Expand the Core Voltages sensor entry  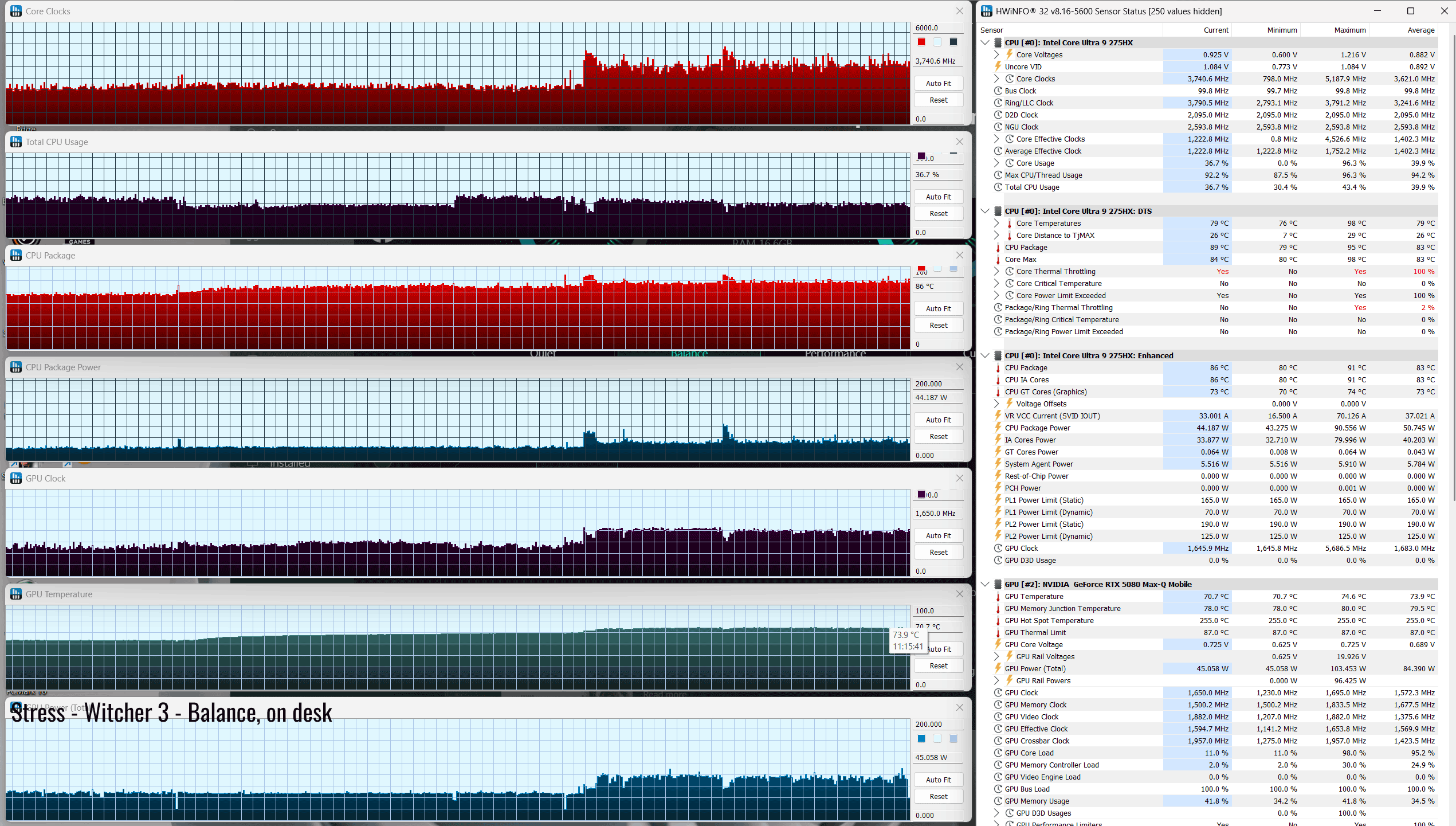996,54
